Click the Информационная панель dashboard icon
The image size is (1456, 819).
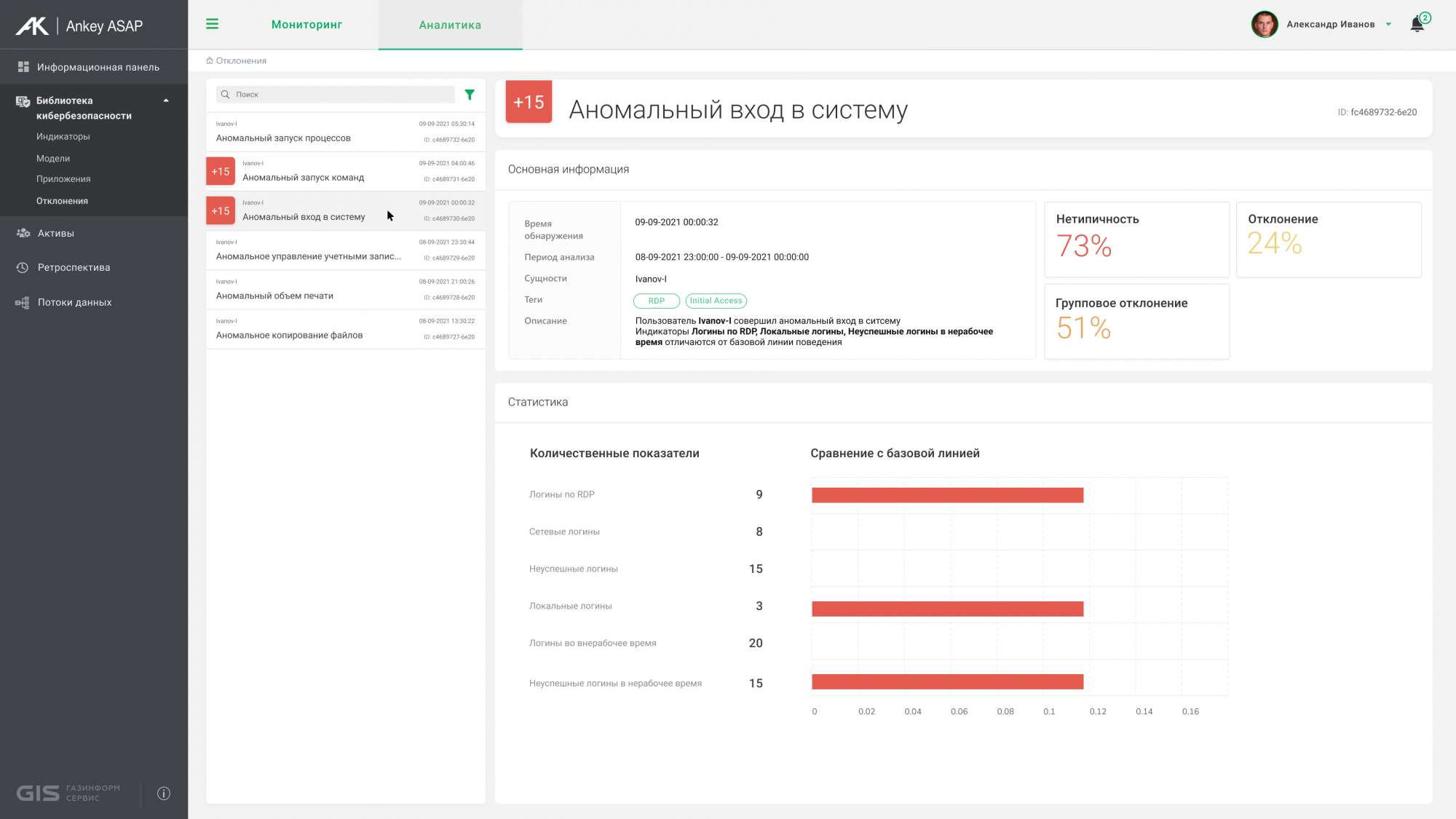click(23, 67)
